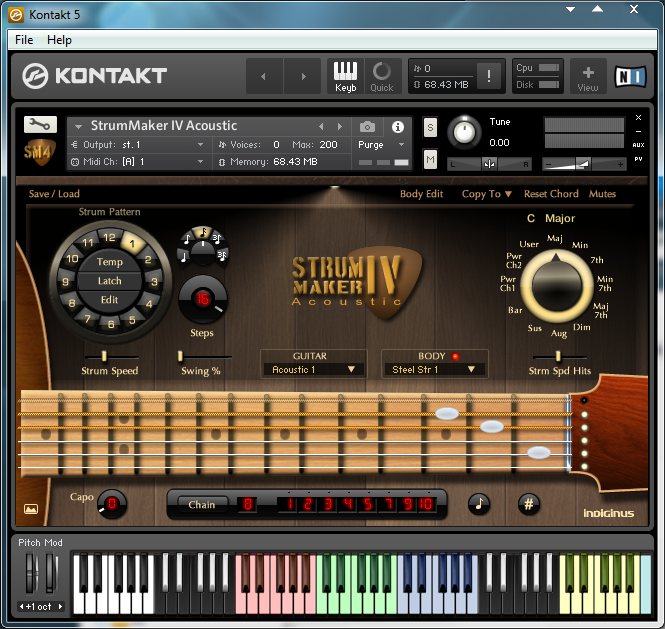Image resolution: width=665 pixels, height=629 pixels.
Task: Open instrument info 'i' icon
Action: 398,127
